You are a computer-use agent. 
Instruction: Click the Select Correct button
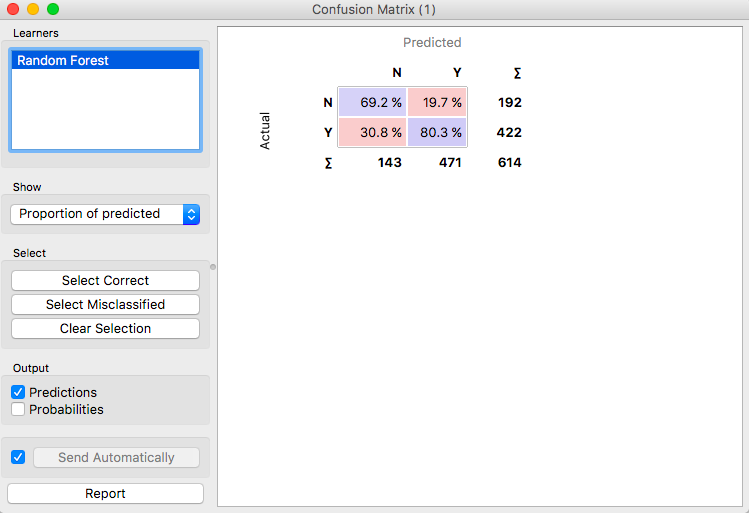105,281
